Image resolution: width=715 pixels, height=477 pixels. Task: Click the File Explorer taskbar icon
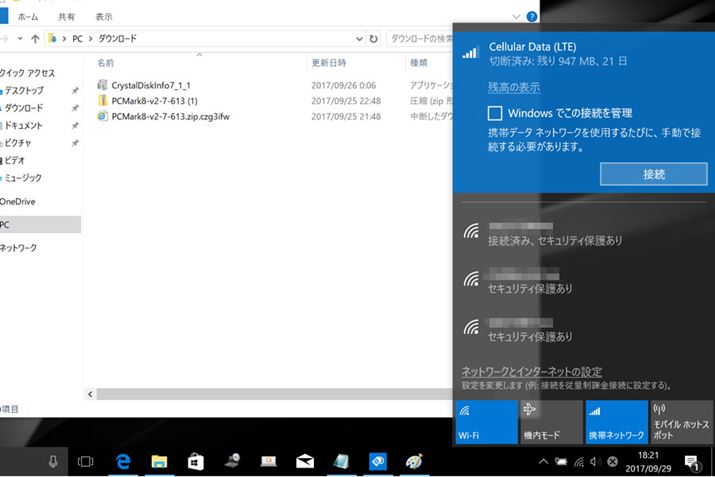point(159,461)
